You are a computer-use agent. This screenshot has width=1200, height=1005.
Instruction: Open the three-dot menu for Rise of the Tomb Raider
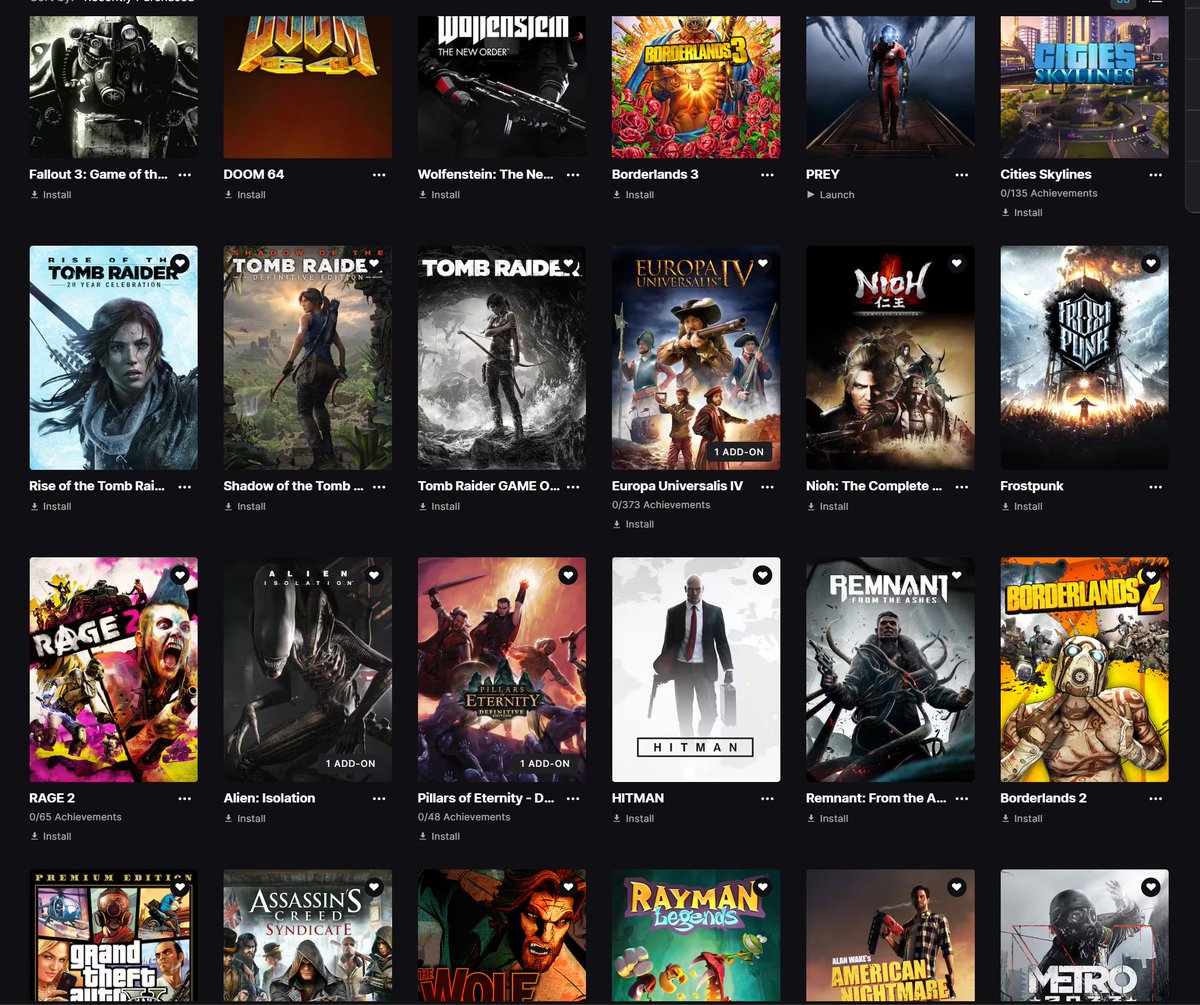click(x=185, y=486)
